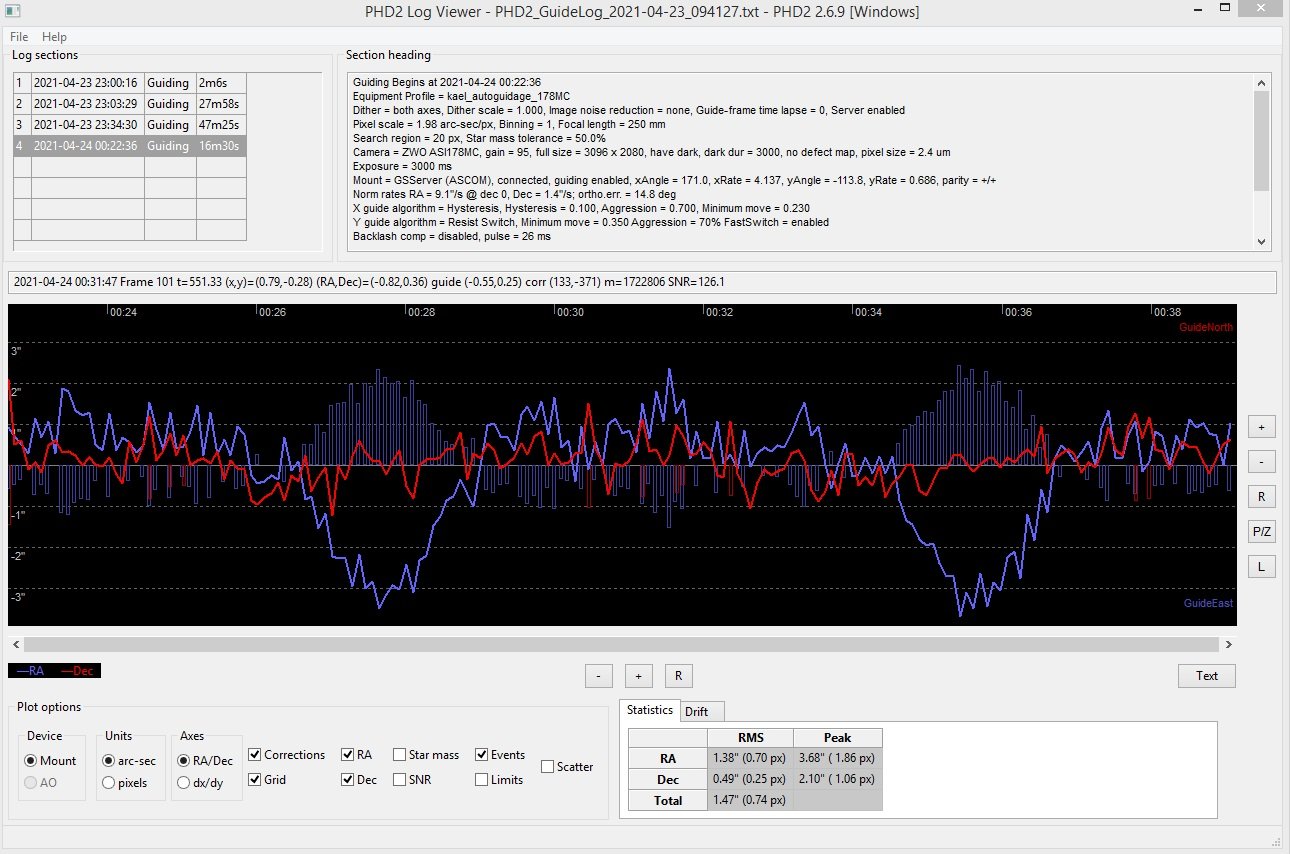Viewport: 1290px width, 854px height.
Task: Click the L lock button beside graph
Action: coord(1261,566)
